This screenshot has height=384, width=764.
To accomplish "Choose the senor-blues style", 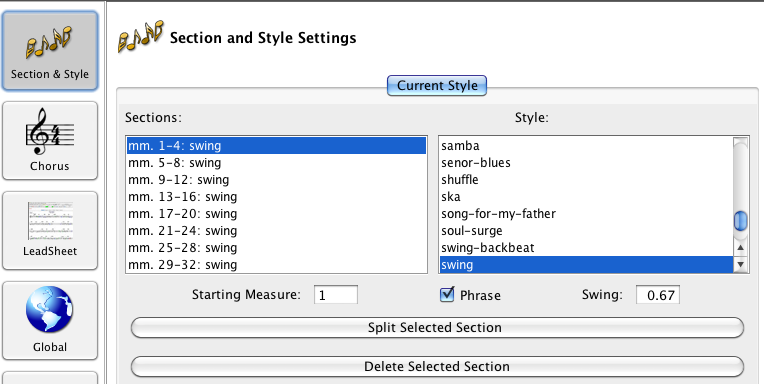I will coord(586,163).
